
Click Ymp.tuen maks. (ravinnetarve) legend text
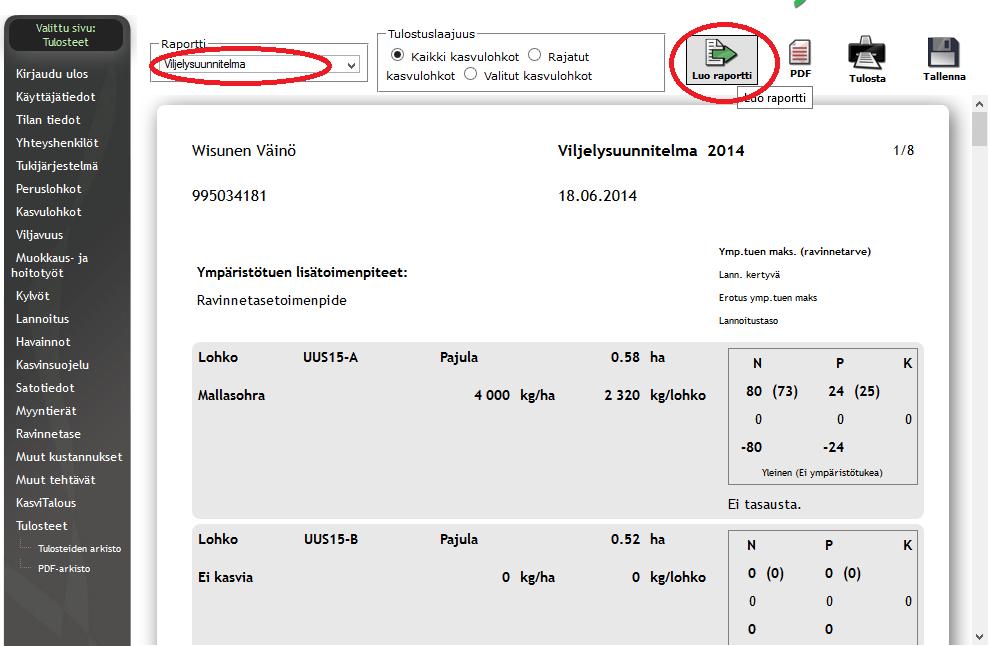coord(794,251)
